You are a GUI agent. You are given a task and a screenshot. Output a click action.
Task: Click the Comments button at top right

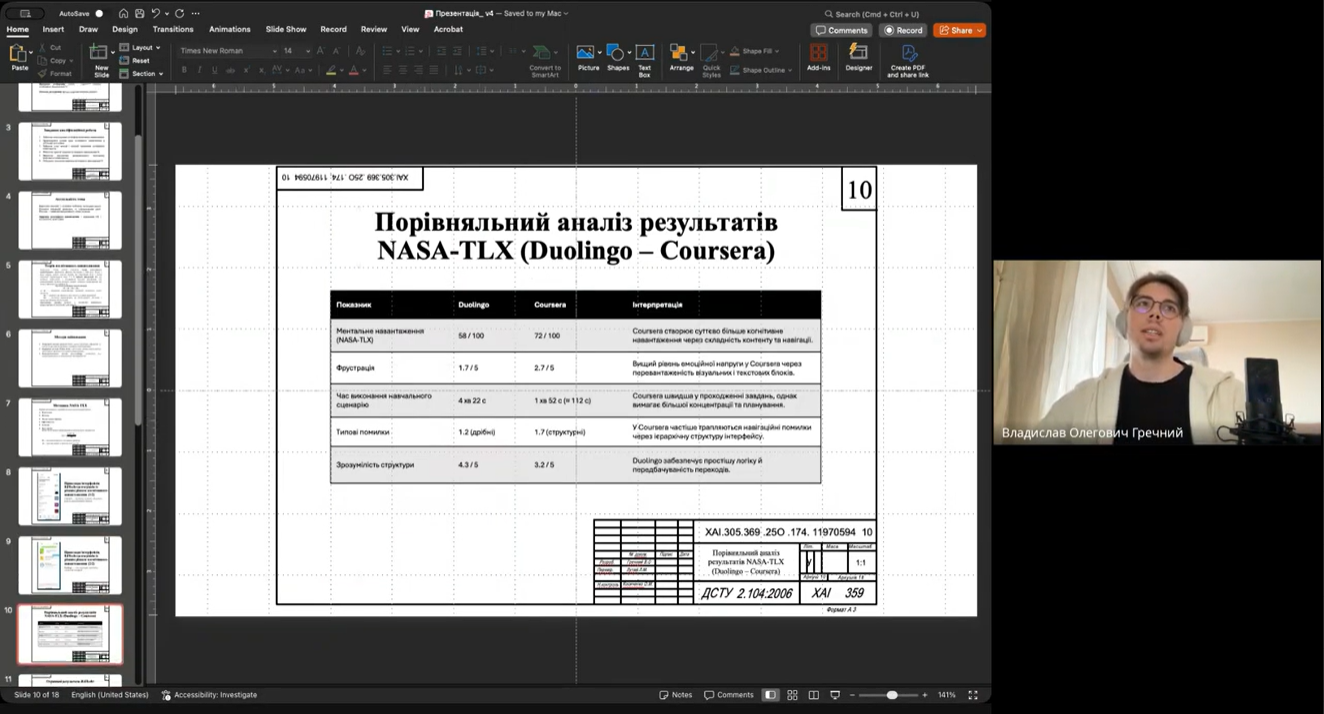click(841, 30)
